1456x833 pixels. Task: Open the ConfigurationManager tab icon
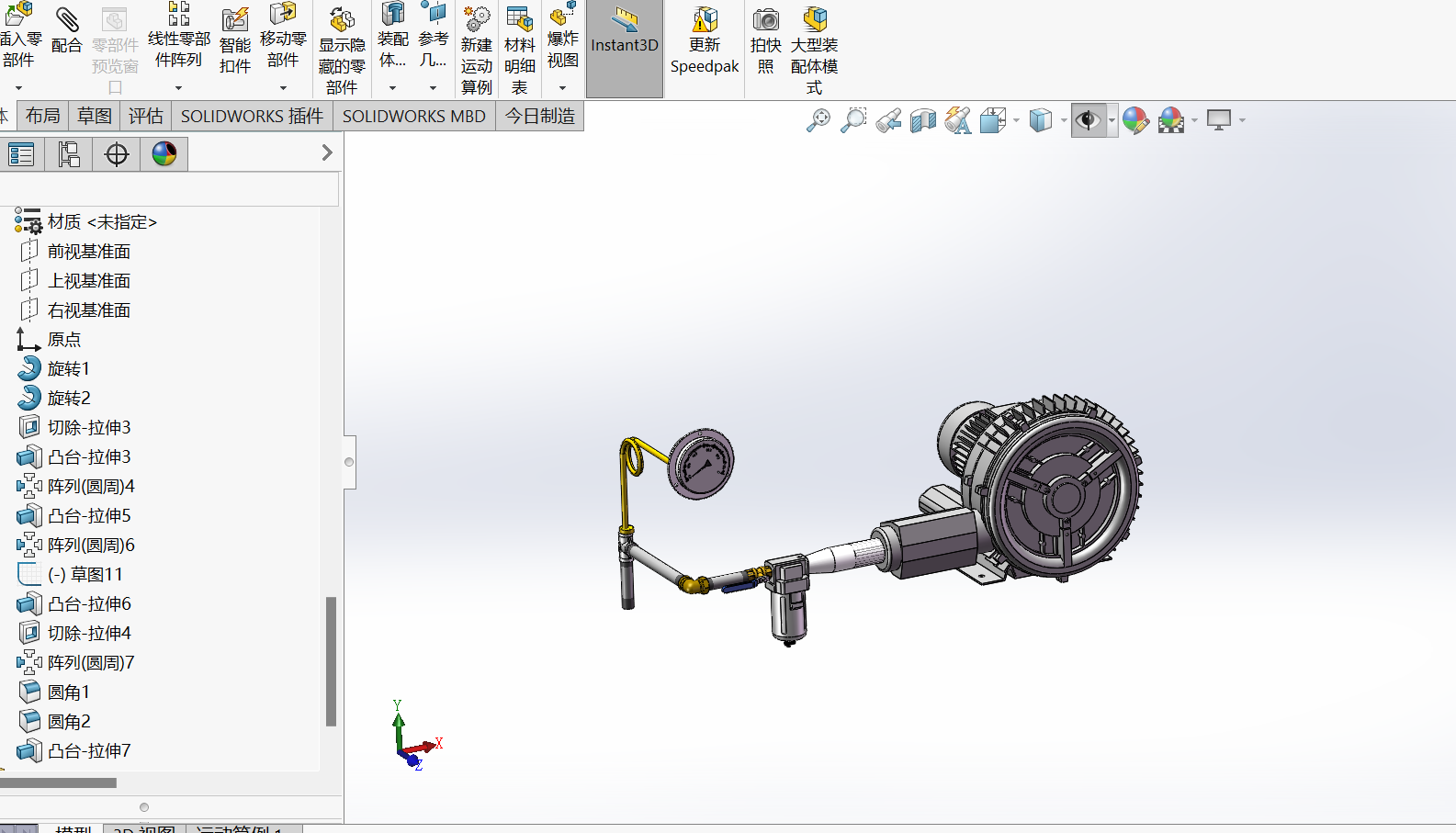69,154
